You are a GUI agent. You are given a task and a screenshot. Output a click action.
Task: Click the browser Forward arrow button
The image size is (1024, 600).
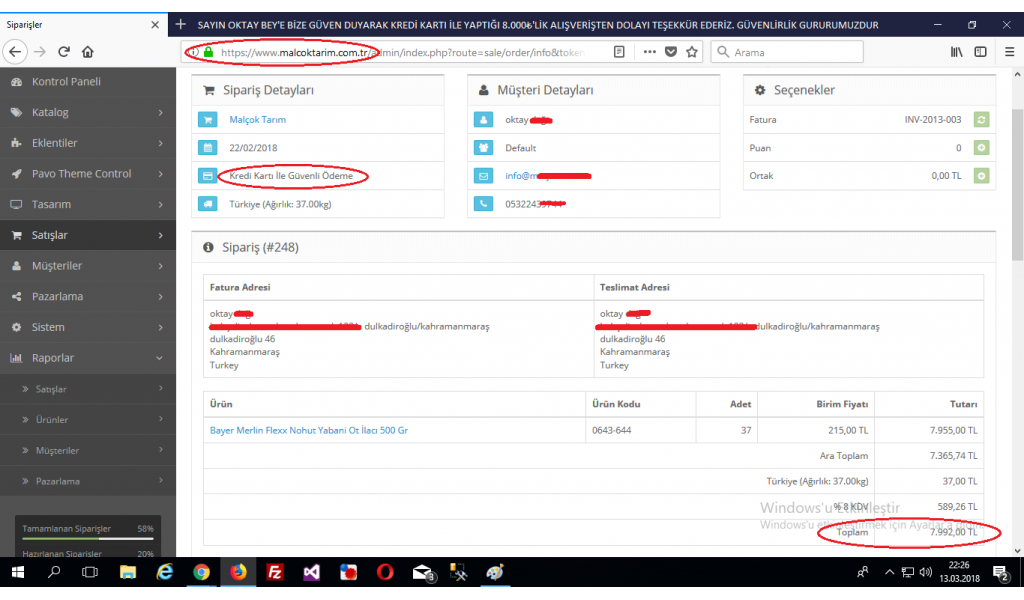point(40,52)
